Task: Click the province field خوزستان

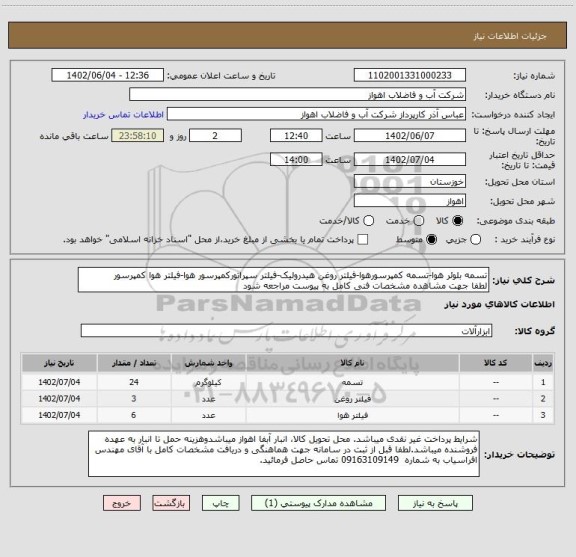Action: [410, 182]
